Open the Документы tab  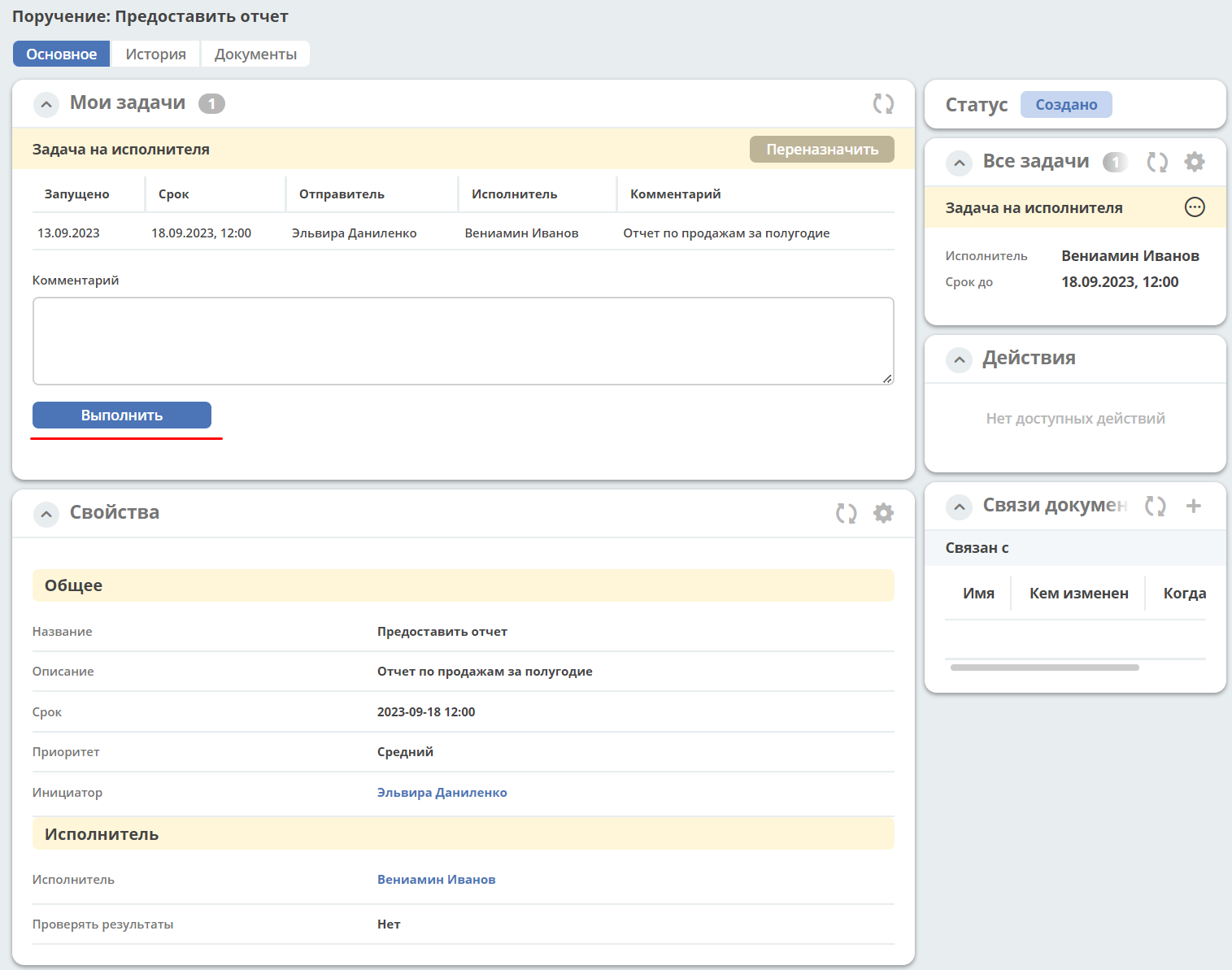point(255,54)
